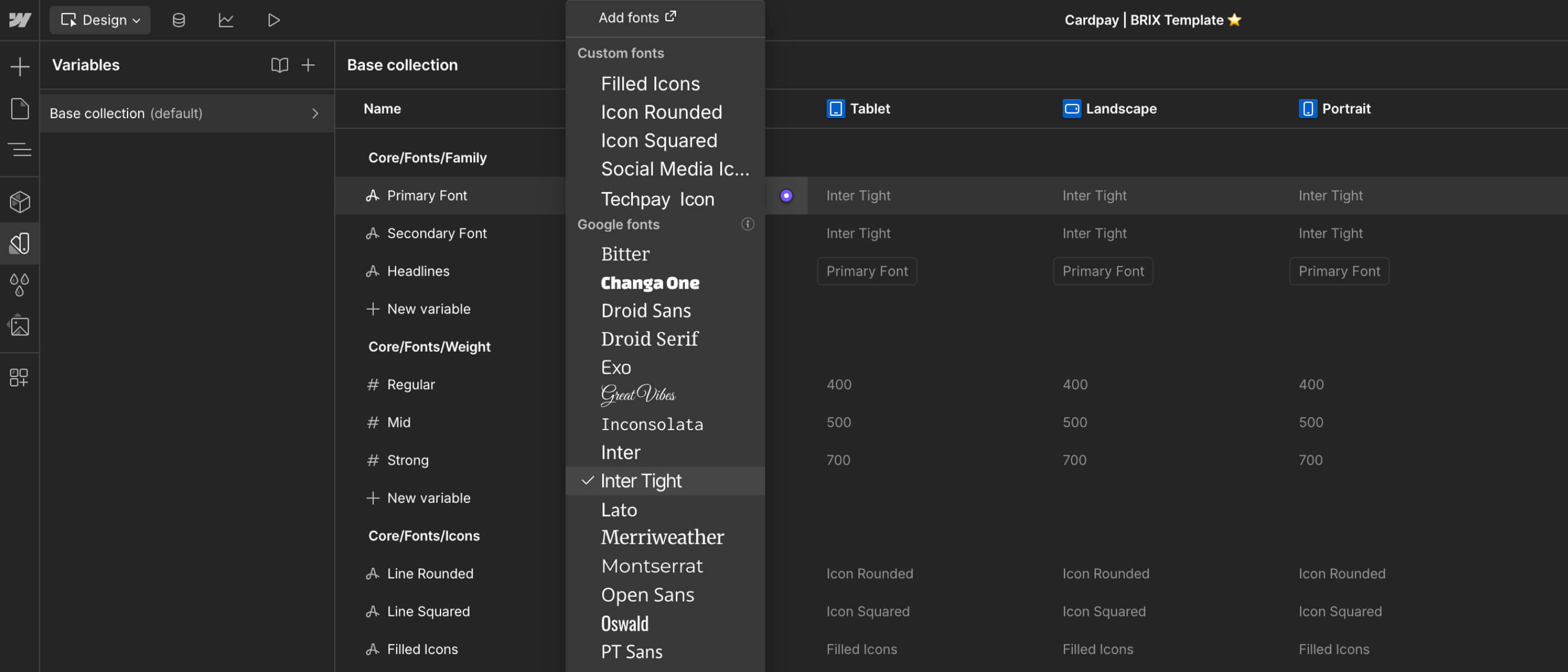The image size is (1568, 672).
Task: Open the Insights chart icon
Action: (x=226, y=20)
